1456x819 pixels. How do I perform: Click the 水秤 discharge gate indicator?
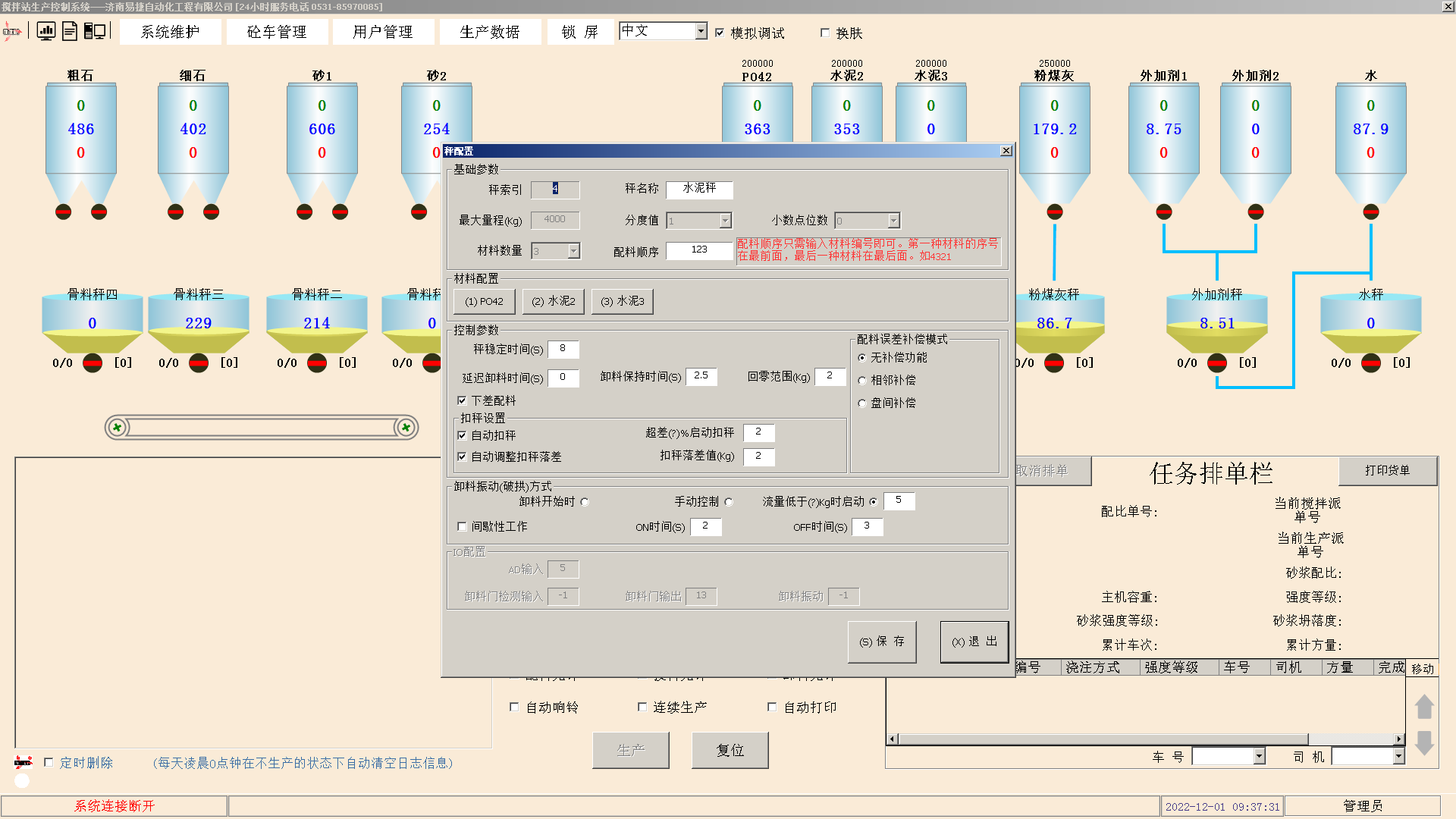[x=1370, y=363]
